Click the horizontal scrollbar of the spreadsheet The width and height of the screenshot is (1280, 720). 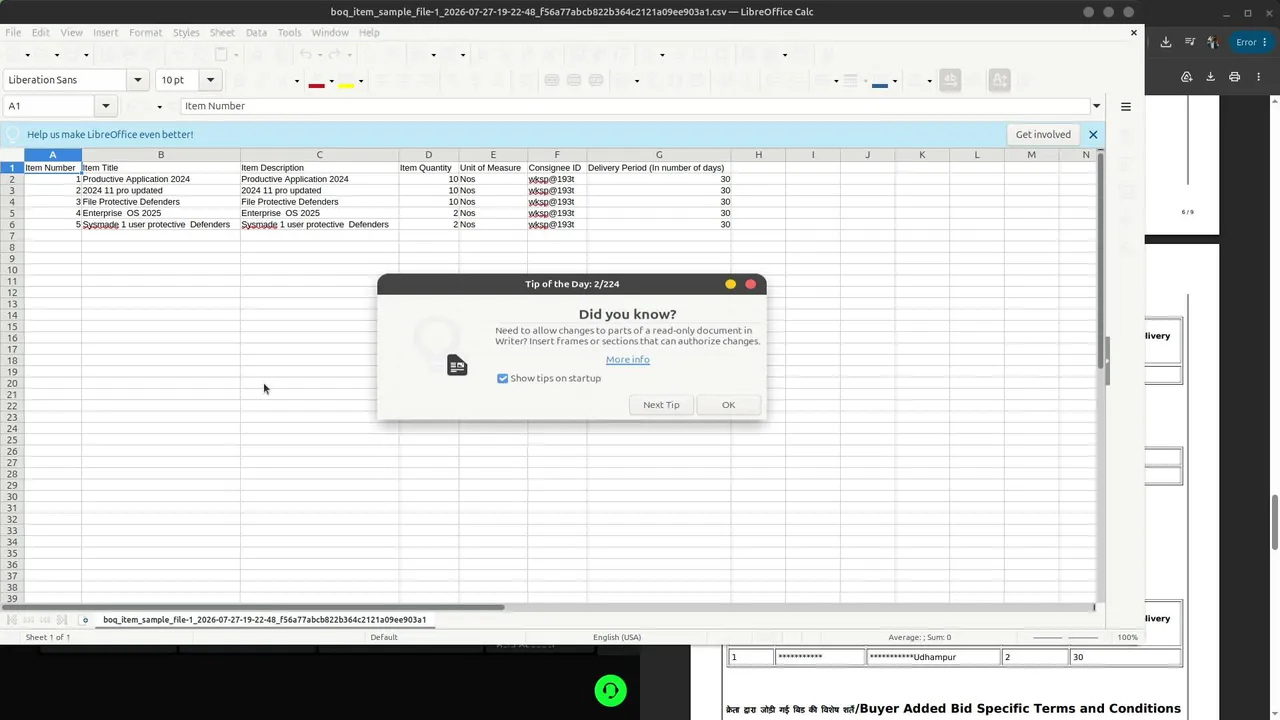point(254,607)
